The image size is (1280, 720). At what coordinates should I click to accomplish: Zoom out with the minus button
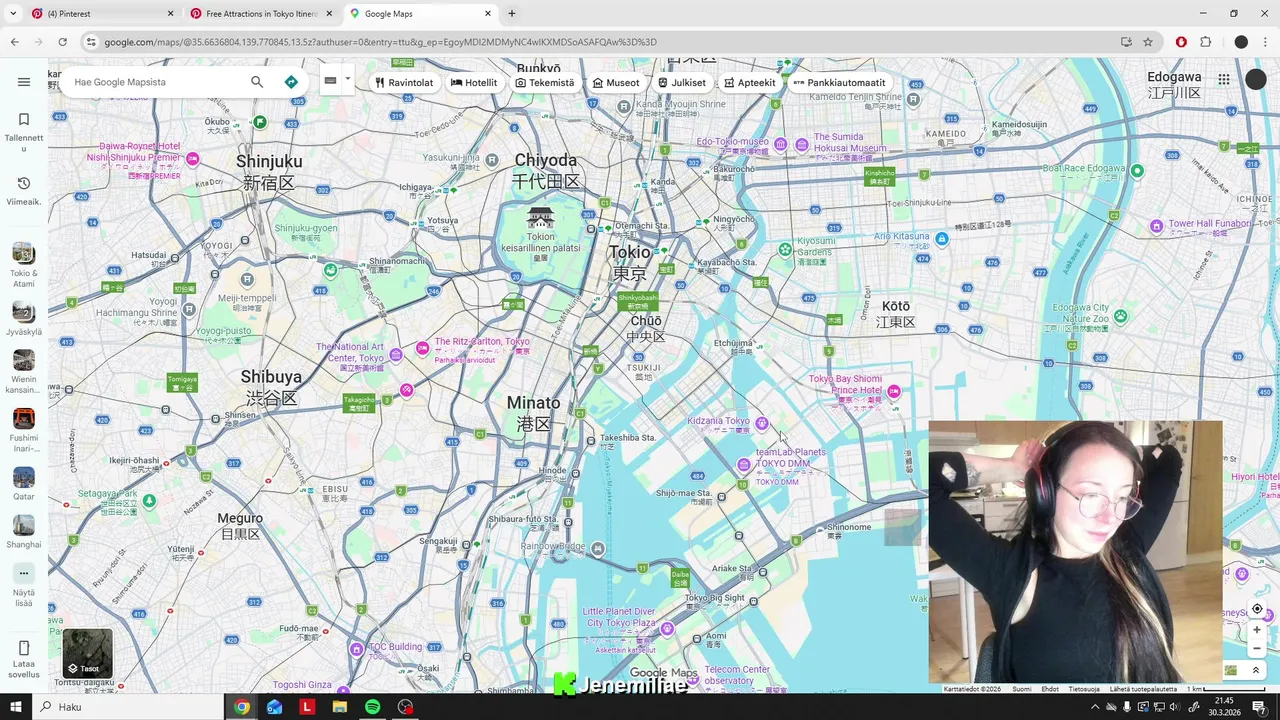[x=1257, y=648]
